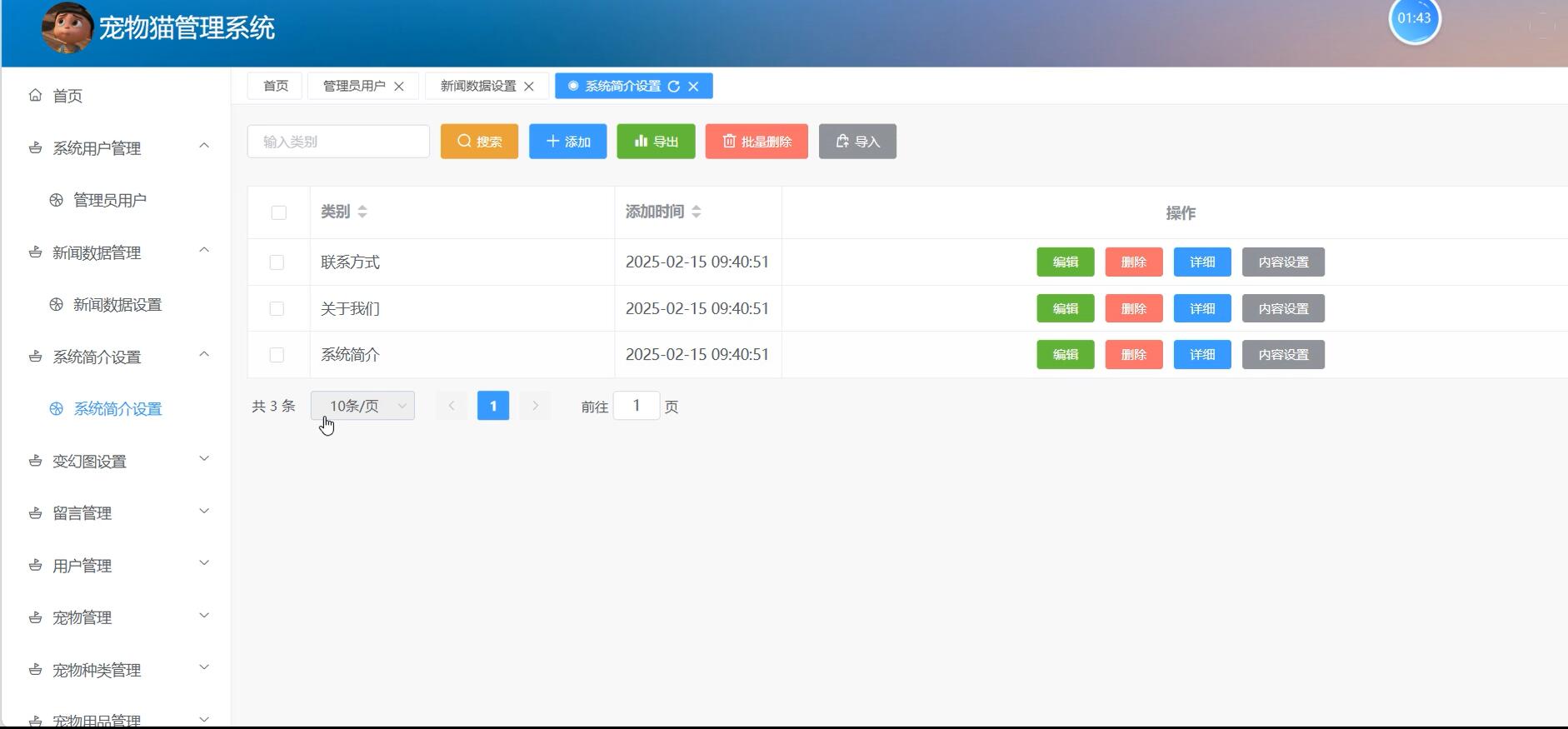This screenshot has height=729, width=1568.
Task: Collapse the 系统用户管理 menu chevron
Action: tap(204, 146)
